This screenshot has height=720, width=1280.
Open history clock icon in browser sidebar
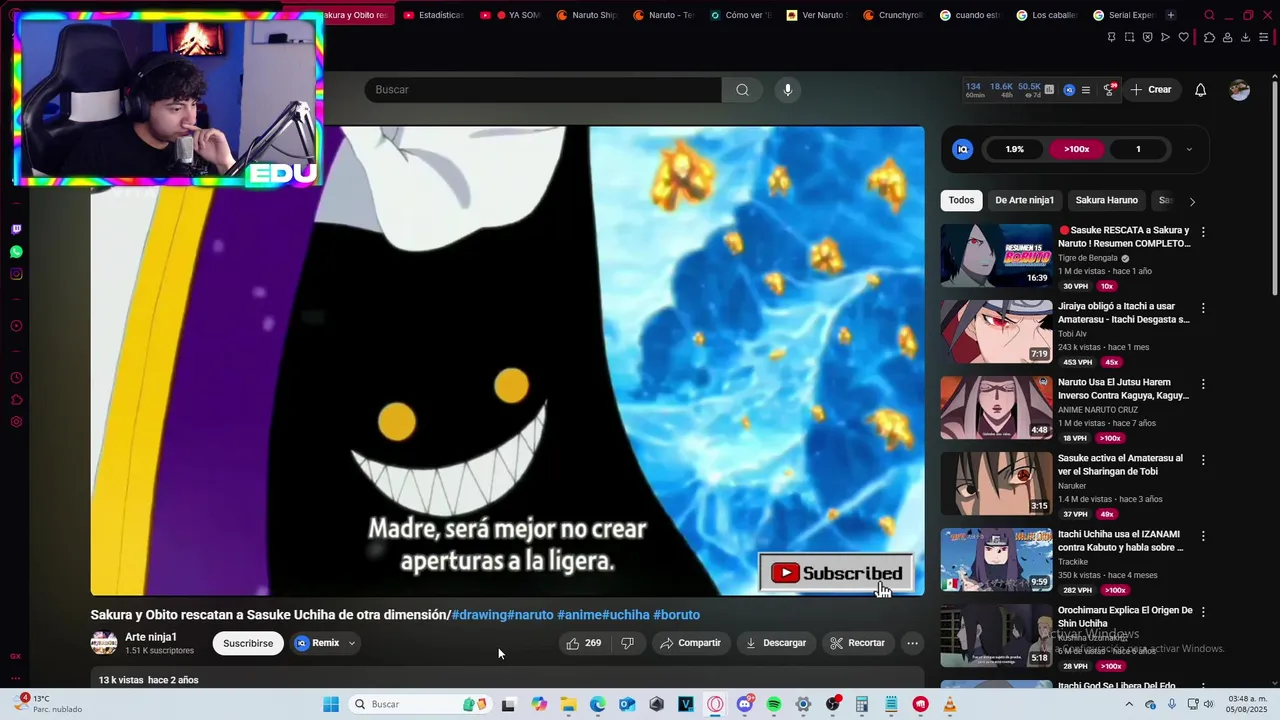coord(16,378)
